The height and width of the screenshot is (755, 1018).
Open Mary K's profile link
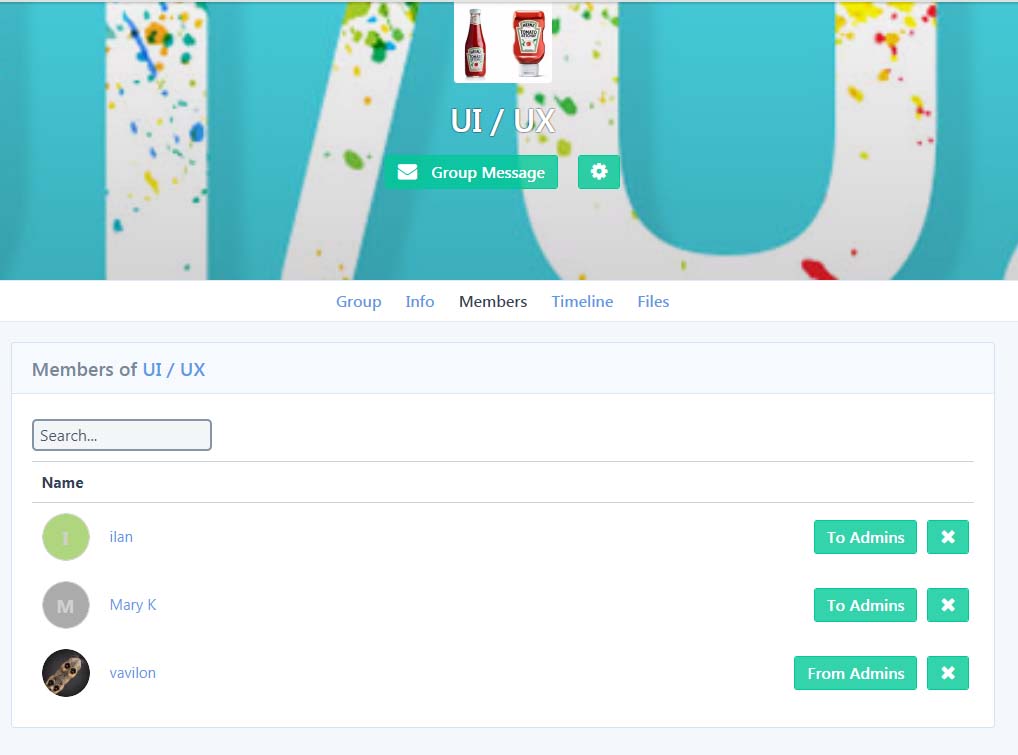tap(133, 605)
